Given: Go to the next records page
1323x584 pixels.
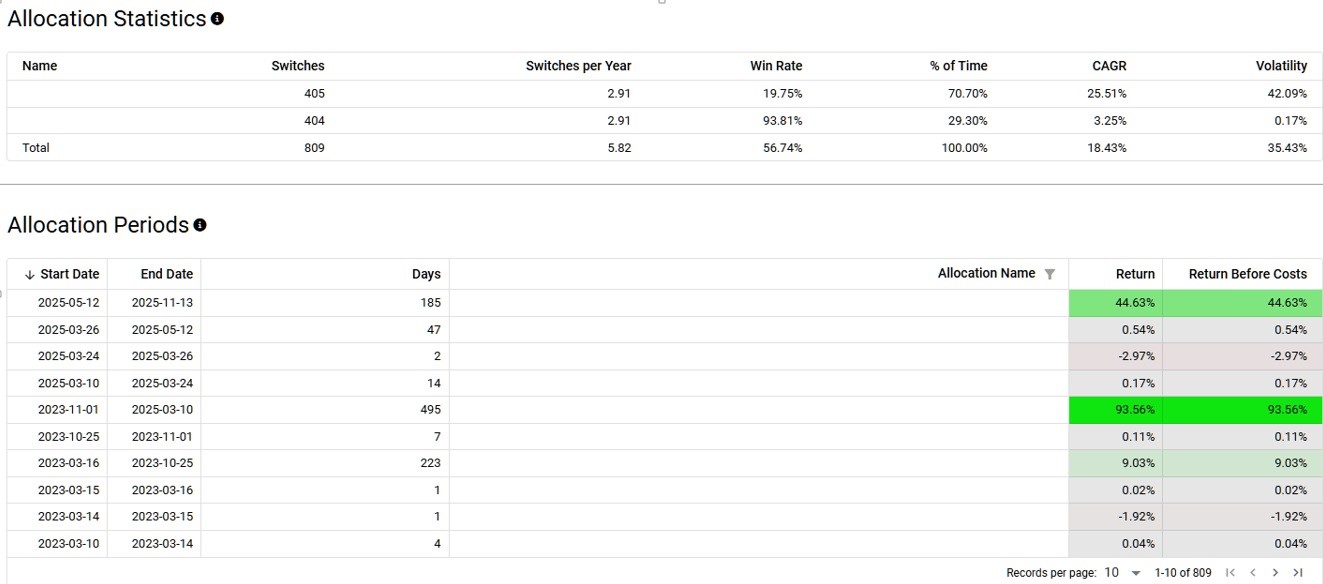Looking at the screenshot, I should pos(1275,572).
